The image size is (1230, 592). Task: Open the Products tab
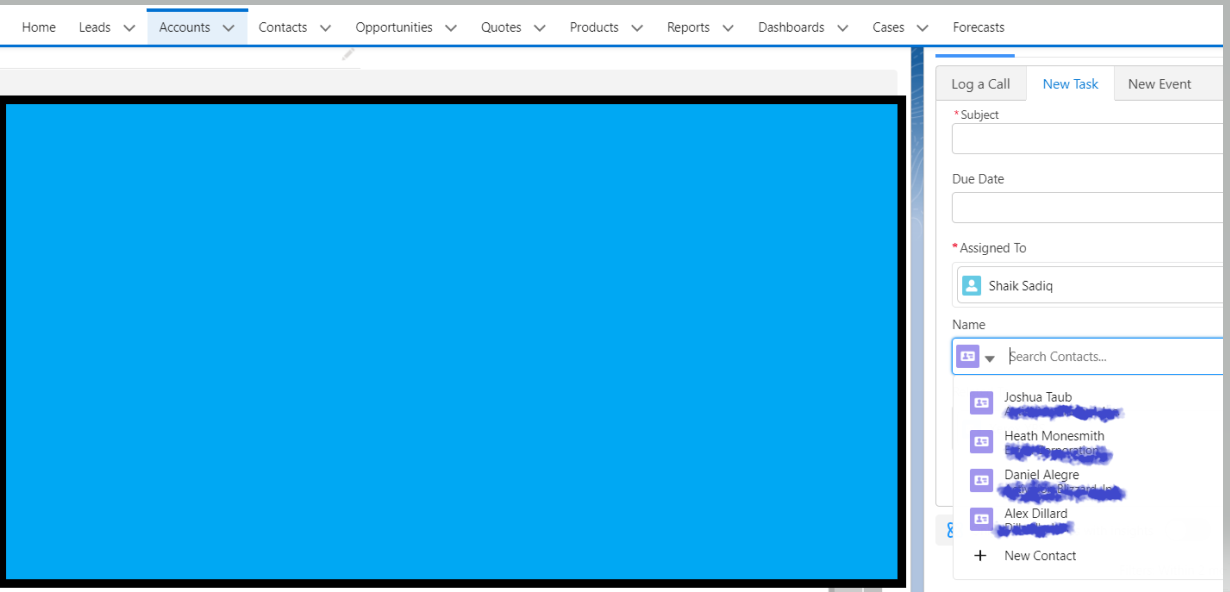click(x=594, y=27)
